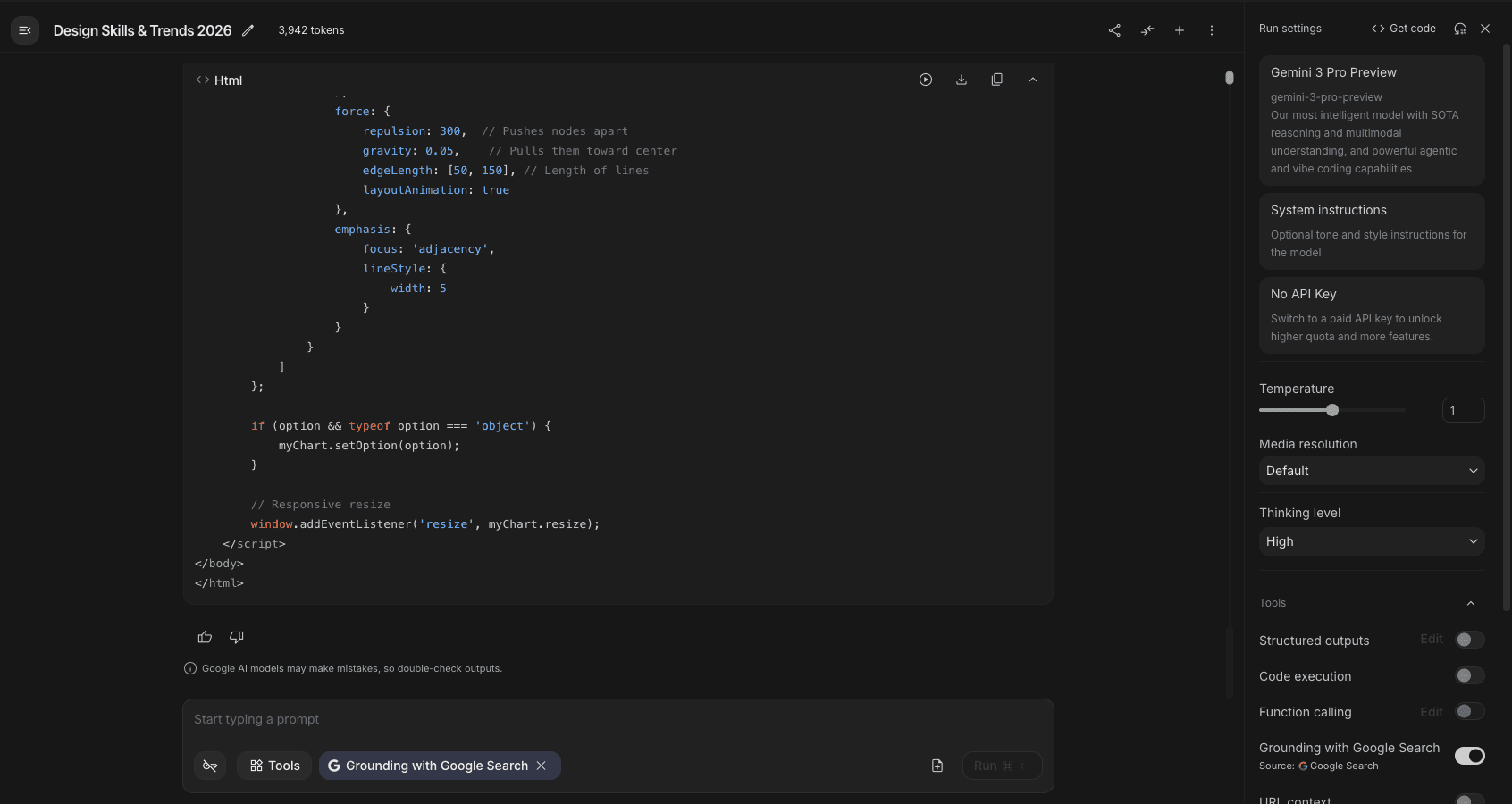Click the Html code block label
Image resolution: width=1512 pixels, height=804 pixels.
228,80
